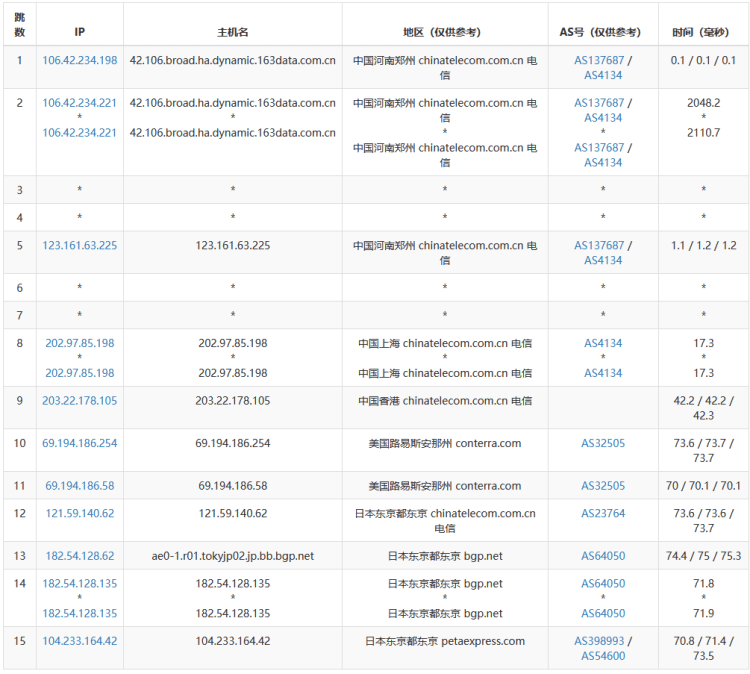Click the first AS4134 link in hop 8

pyautogui.click(x=603, y=343)
